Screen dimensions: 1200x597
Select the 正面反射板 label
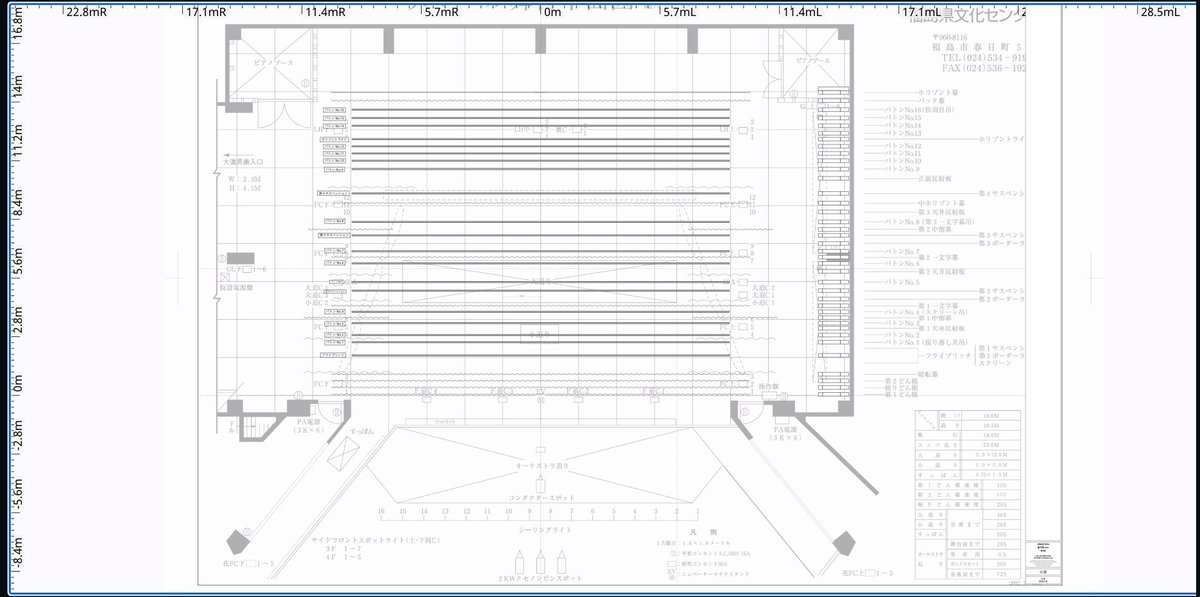[x=935, y=178]
